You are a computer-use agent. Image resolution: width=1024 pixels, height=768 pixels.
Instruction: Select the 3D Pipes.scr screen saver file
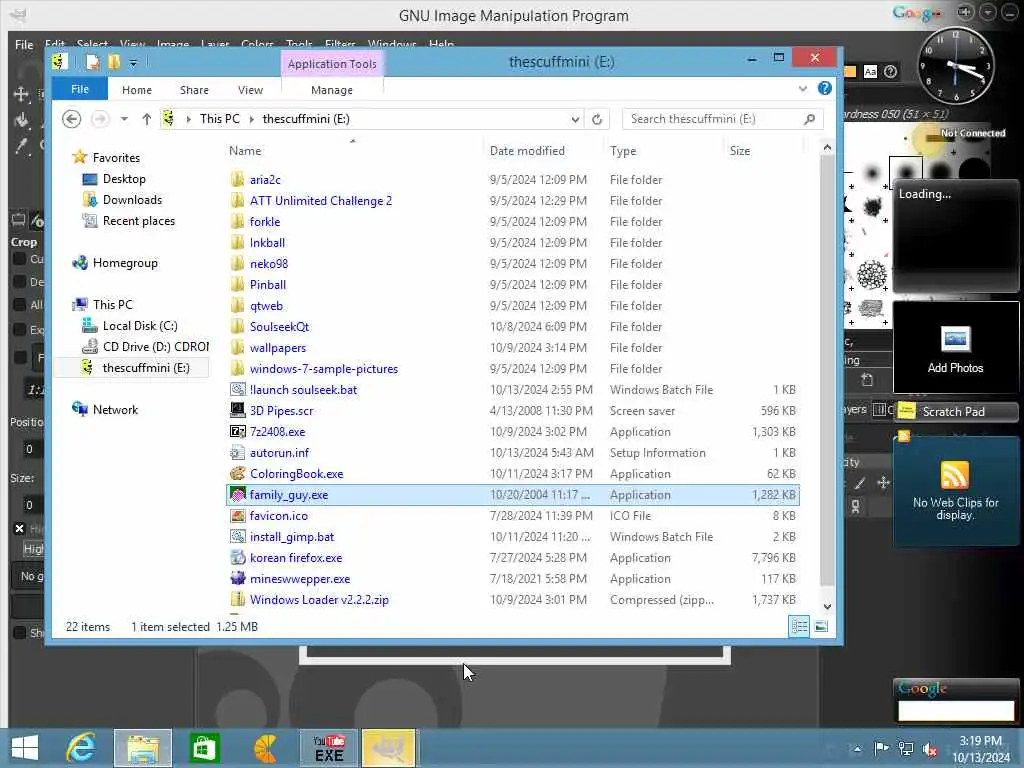(x=281, y=411)
